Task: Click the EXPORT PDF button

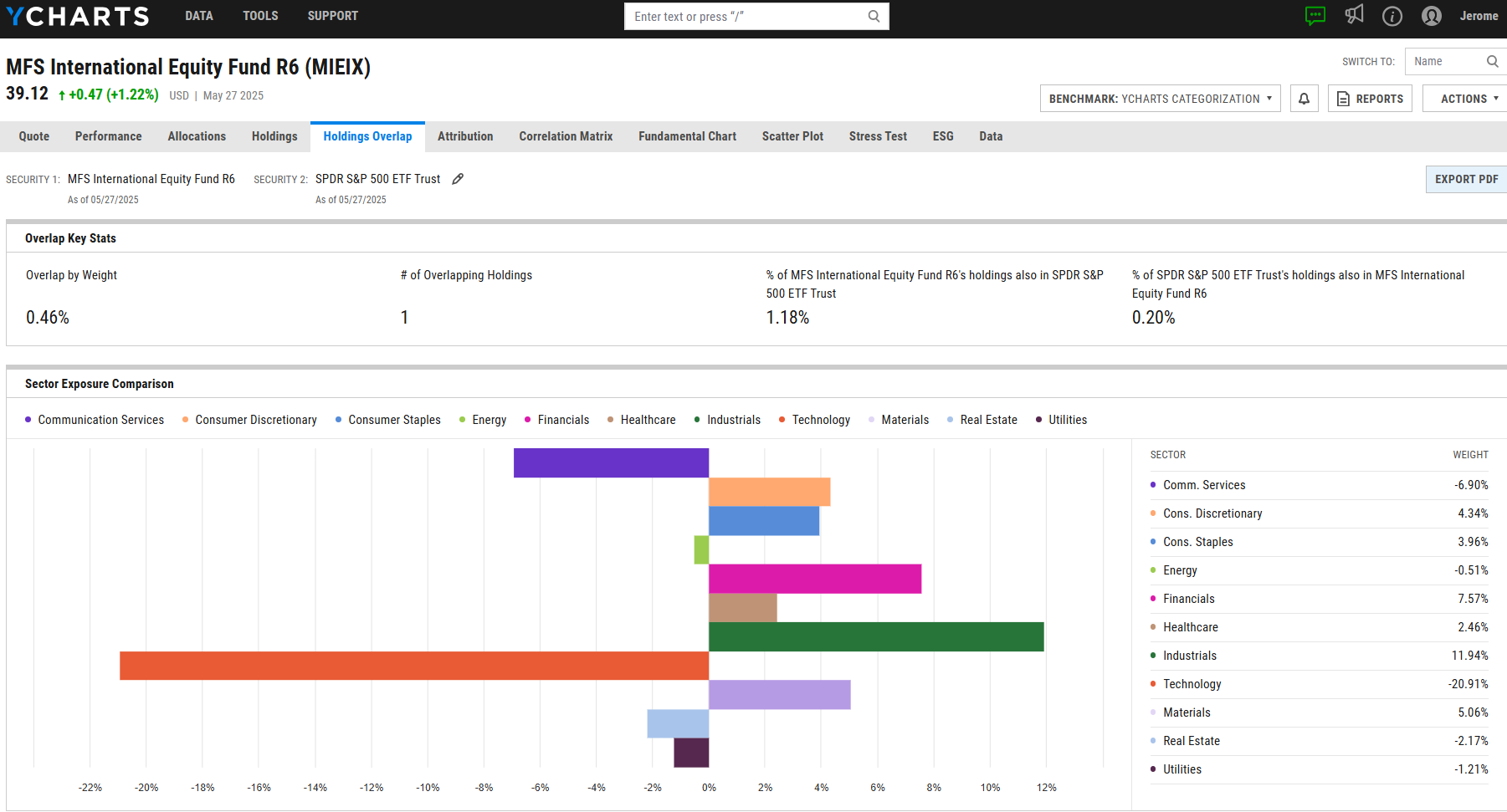Action: point(1465,179)
